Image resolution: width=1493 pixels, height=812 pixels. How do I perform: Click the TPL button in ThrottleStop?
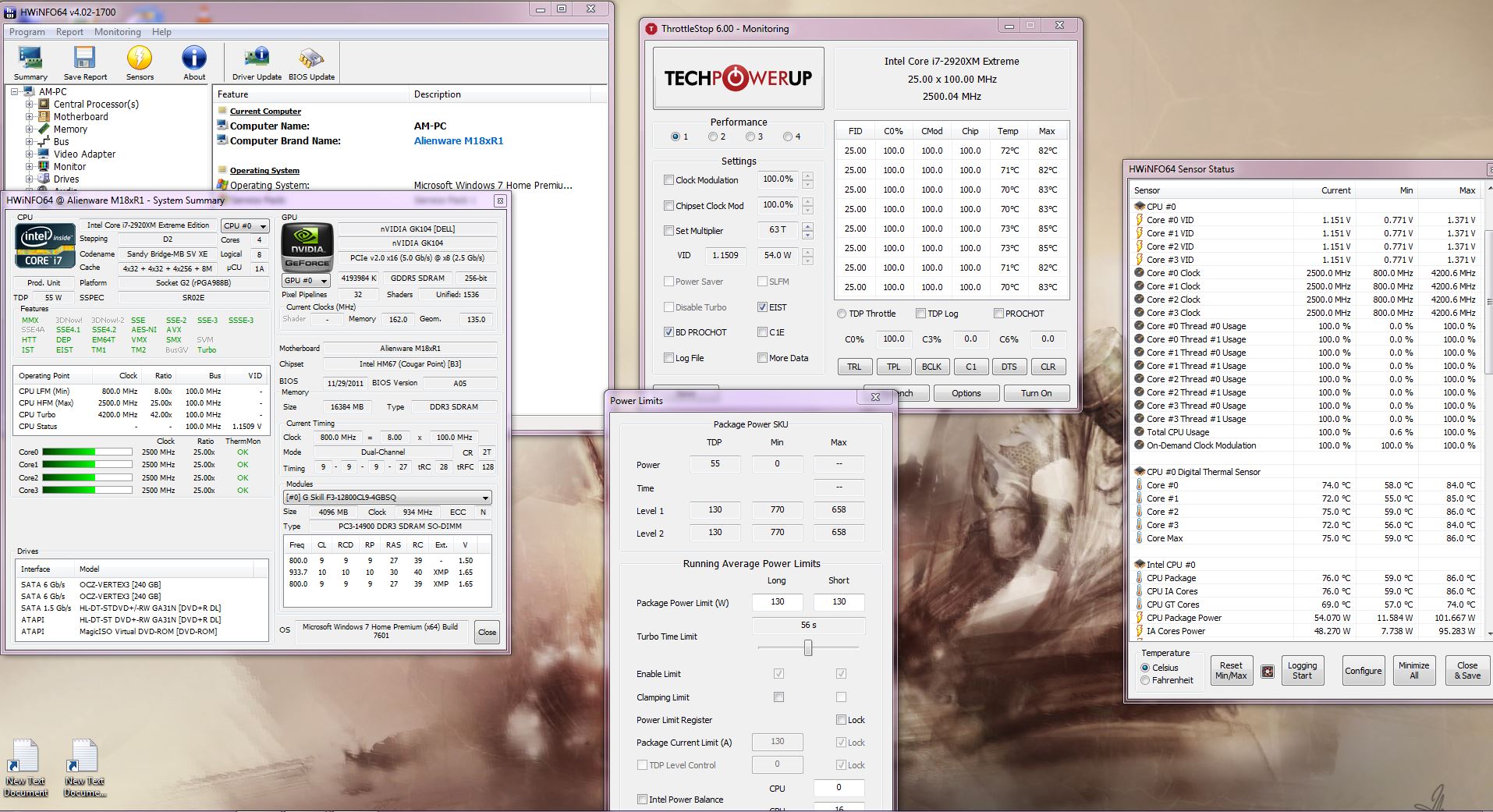tap(893, 367)
